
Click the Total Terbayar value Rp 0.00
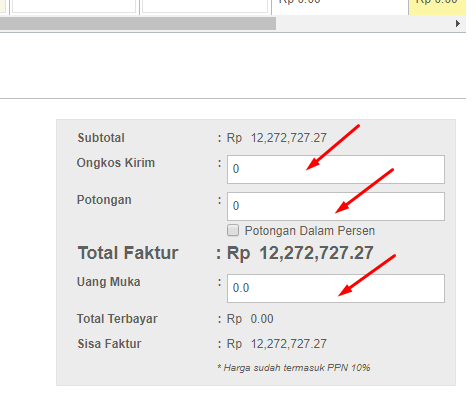click(250, 319)
